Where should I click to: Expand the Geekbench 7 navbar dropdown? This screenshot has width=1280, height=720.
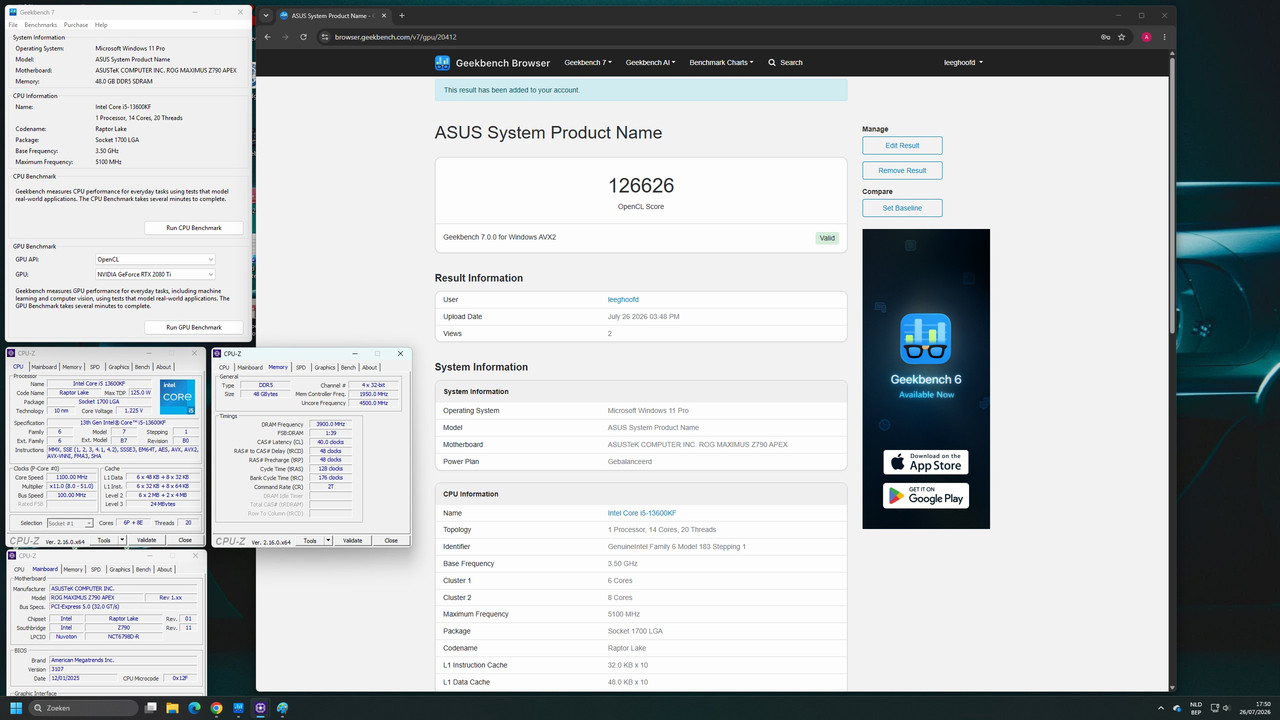[x=588, y=63]
